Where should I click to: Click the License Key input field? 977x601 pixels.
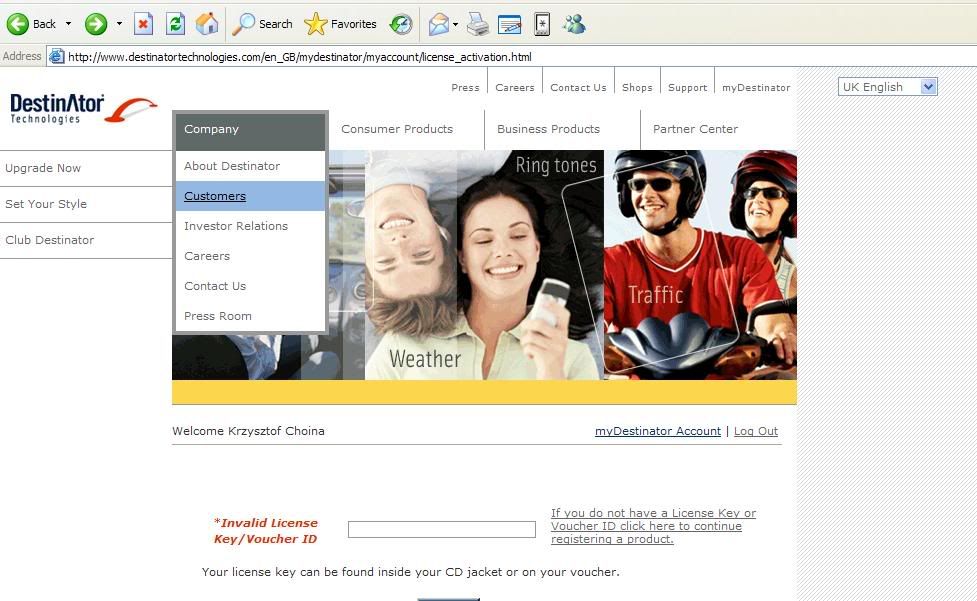pyautogui.click(x=442, y=529)
